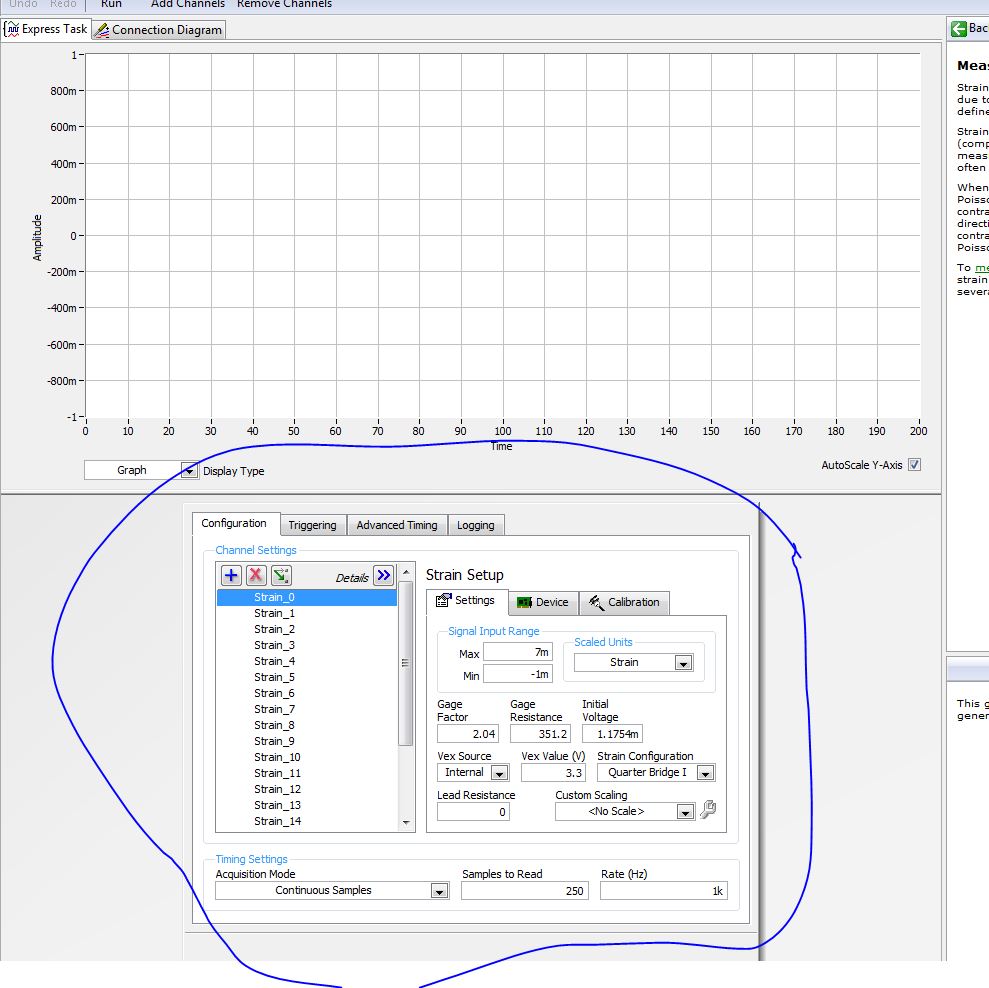Click the Undo toolbar button

tap(23, 4)
